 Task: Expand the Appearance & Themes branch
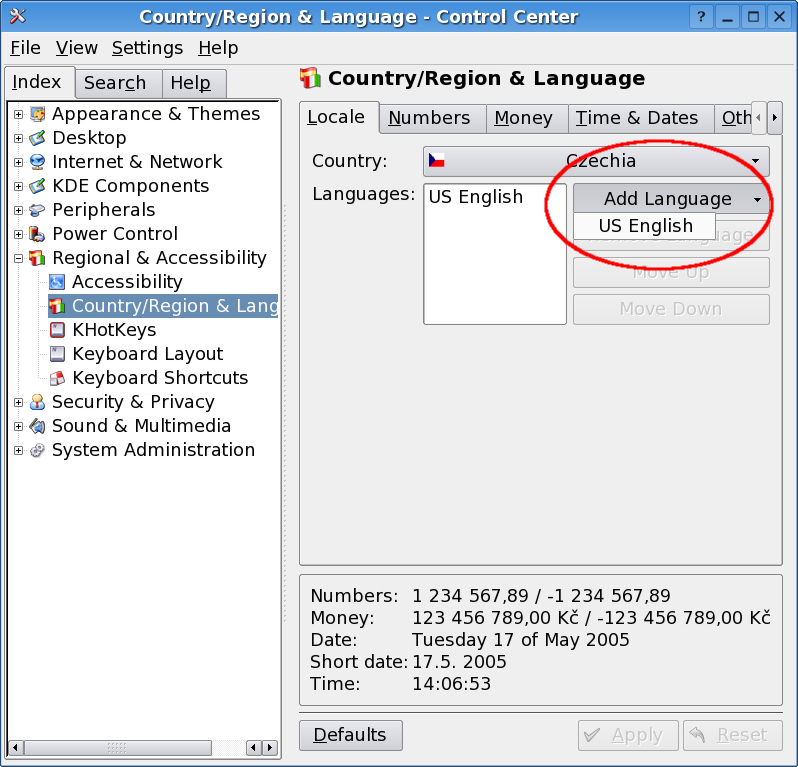18,115
